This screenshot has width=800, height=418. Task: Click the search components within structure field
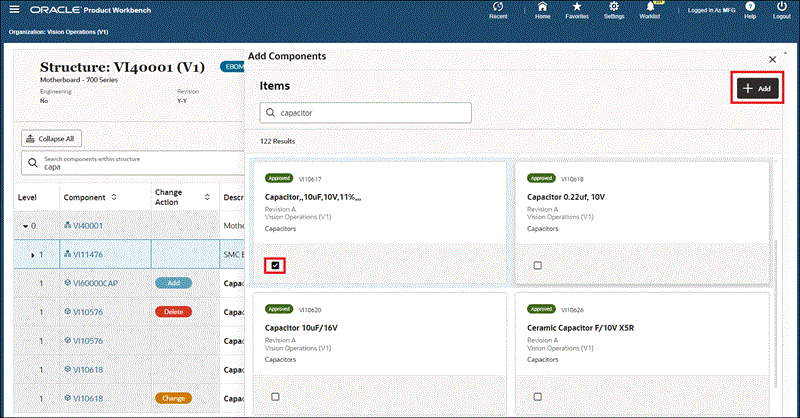tap(133, 163)
